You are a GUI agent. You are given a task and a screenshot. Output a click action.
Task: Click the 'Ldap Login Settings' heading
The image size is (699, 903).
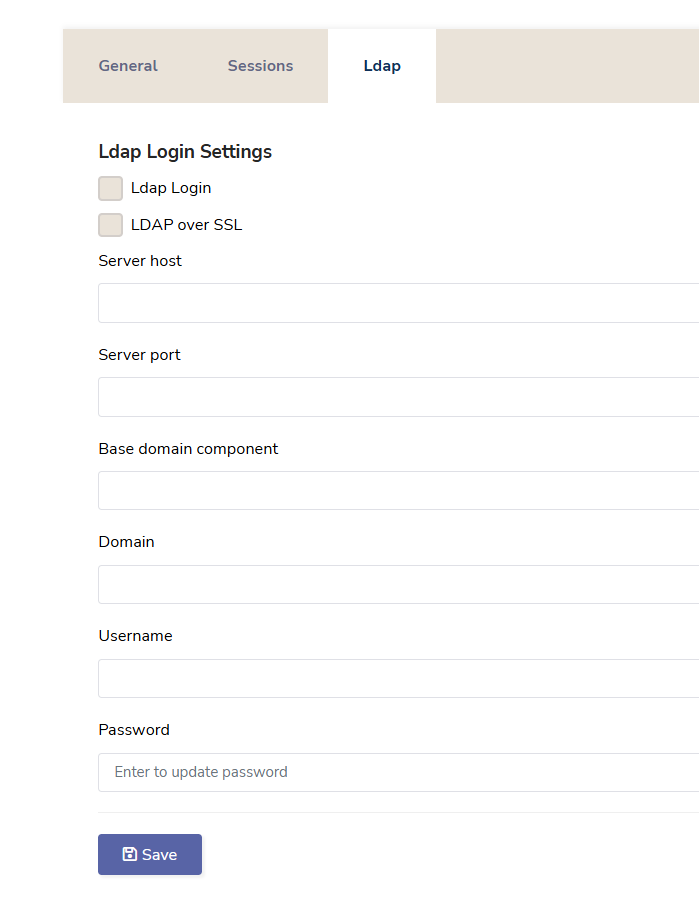click(185, 152)
